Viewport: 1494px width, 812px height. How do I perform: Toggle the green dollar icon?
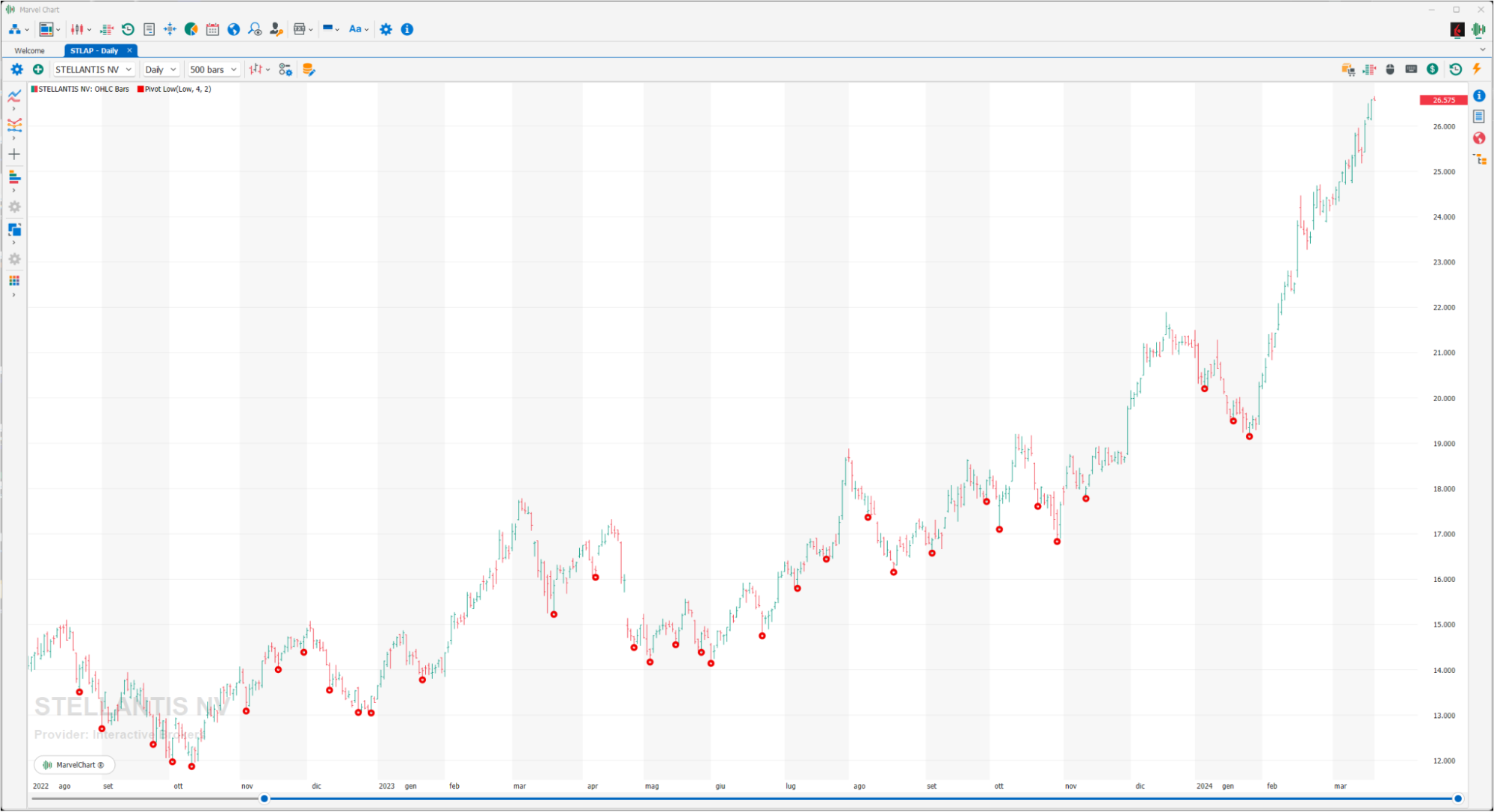click(x=1433, y=69)
